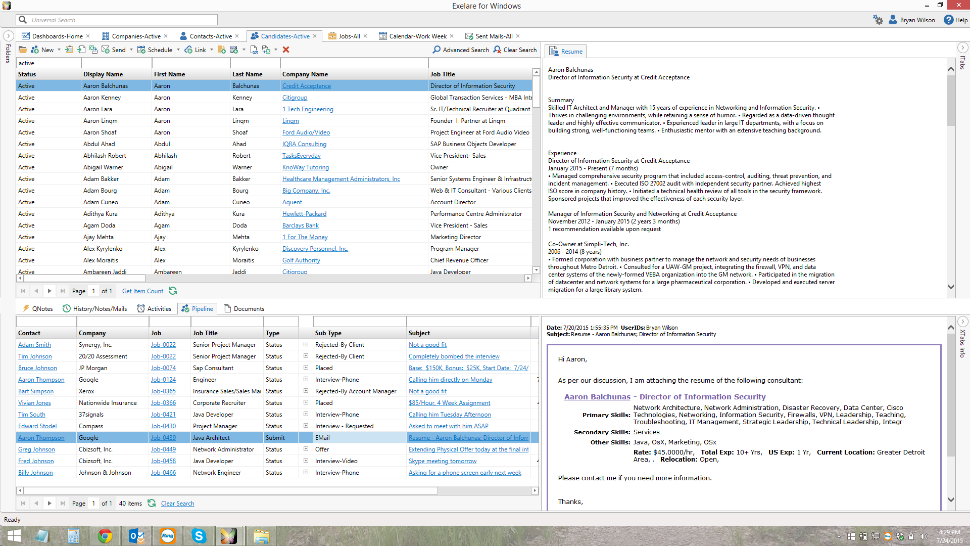Click the Hewlett-Packard company link

point(304,214)
